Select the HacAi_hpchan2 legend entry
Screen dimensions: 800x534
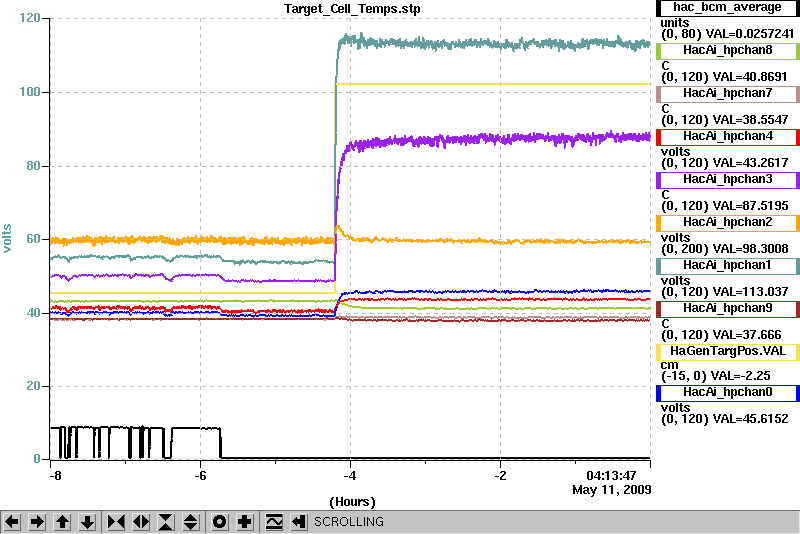pyautogui.click(x=728, y=222)
